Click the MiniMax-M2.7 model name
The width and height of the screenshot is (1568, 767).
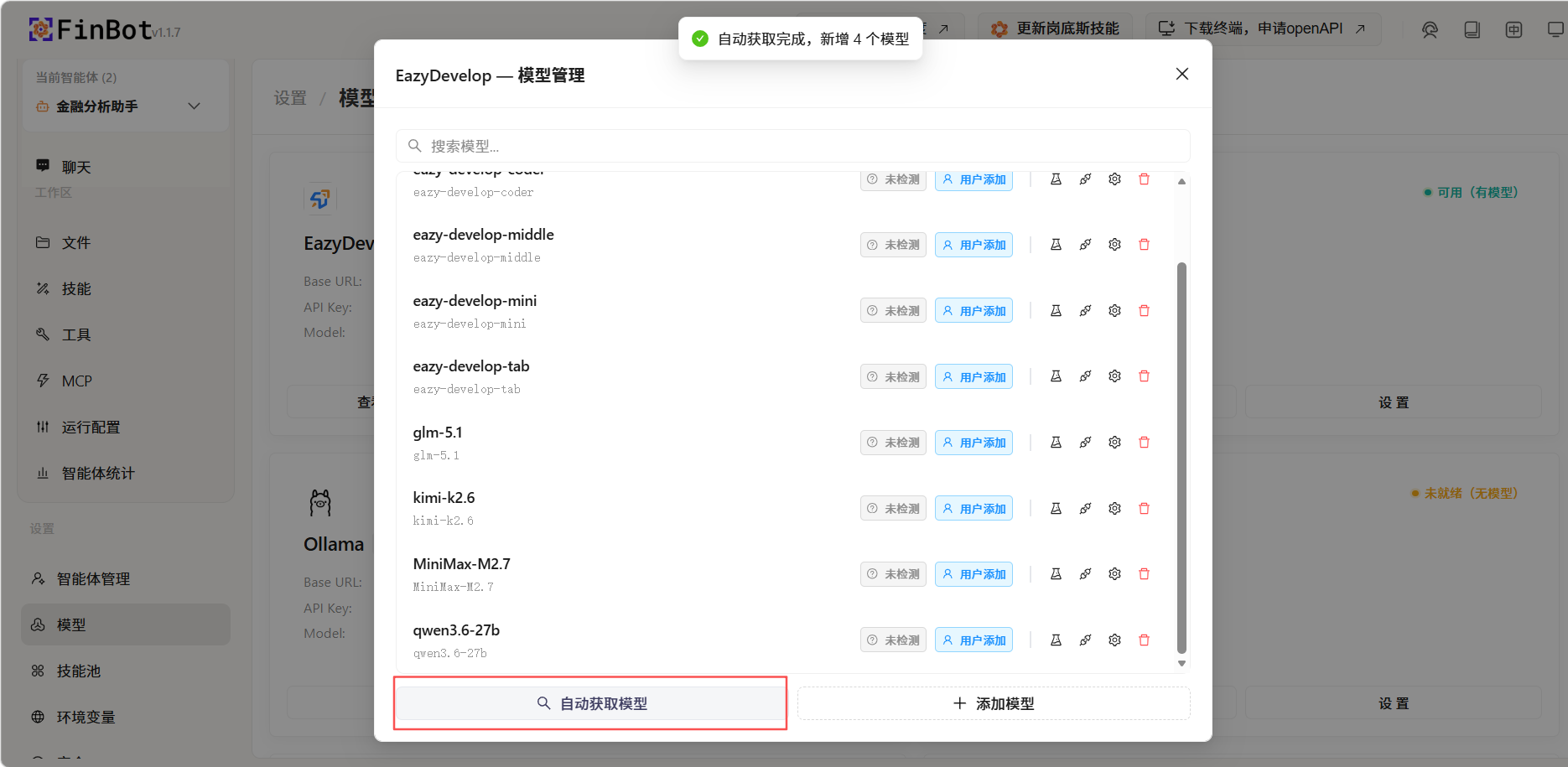[461, 564]
